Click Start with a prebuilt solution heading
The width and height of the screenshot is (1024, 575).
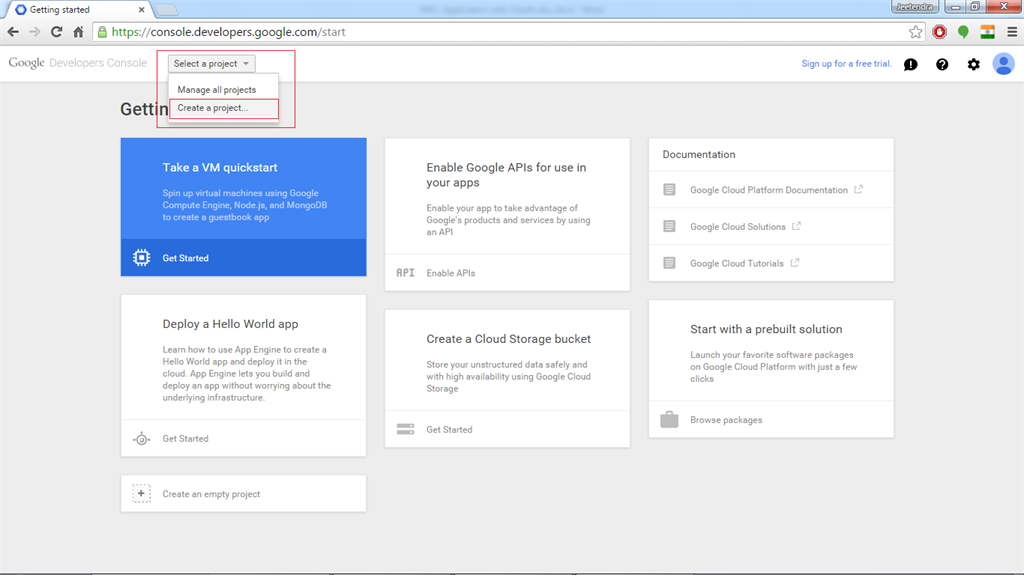766,329
